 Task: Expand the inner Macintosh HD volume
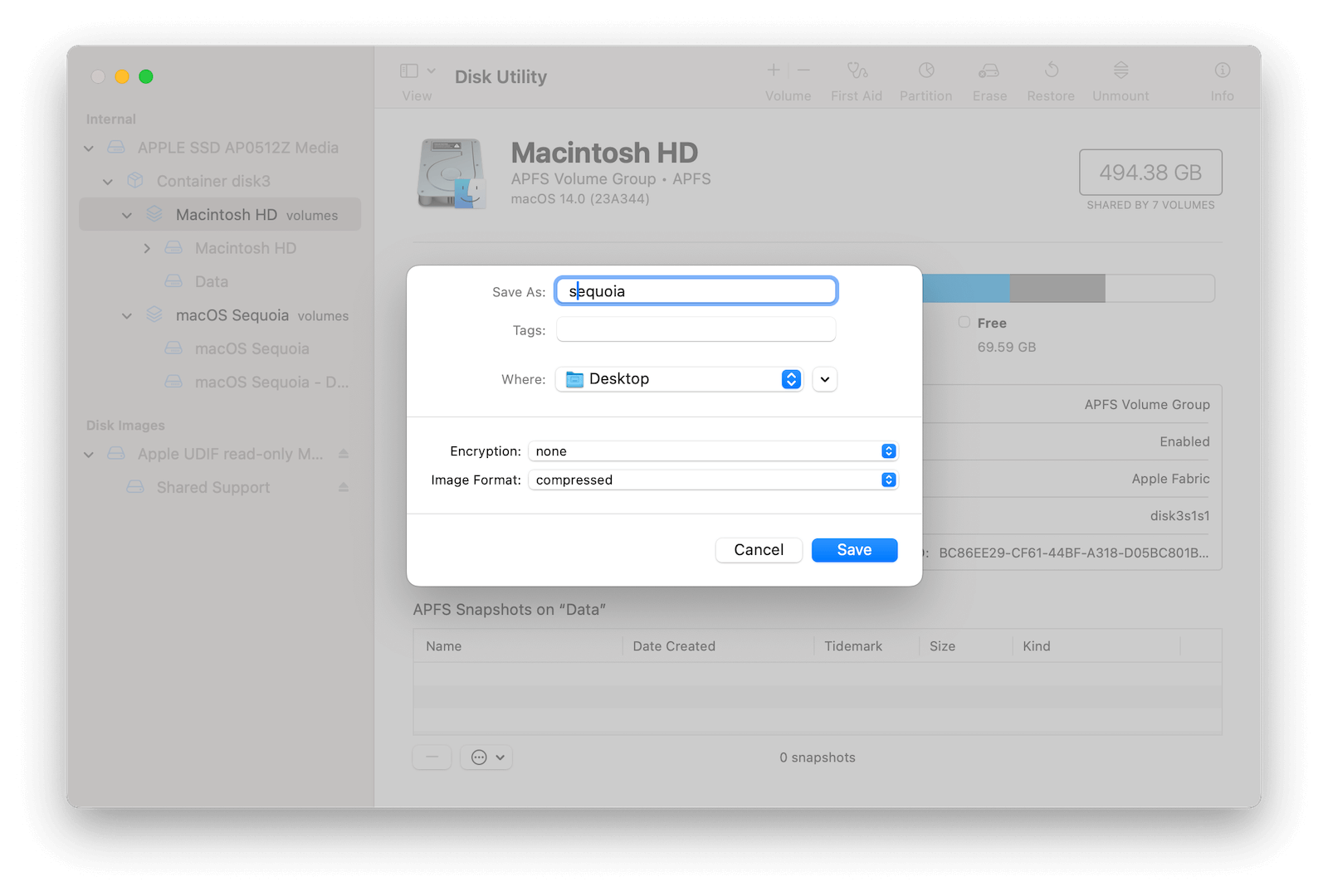point(147,248)
